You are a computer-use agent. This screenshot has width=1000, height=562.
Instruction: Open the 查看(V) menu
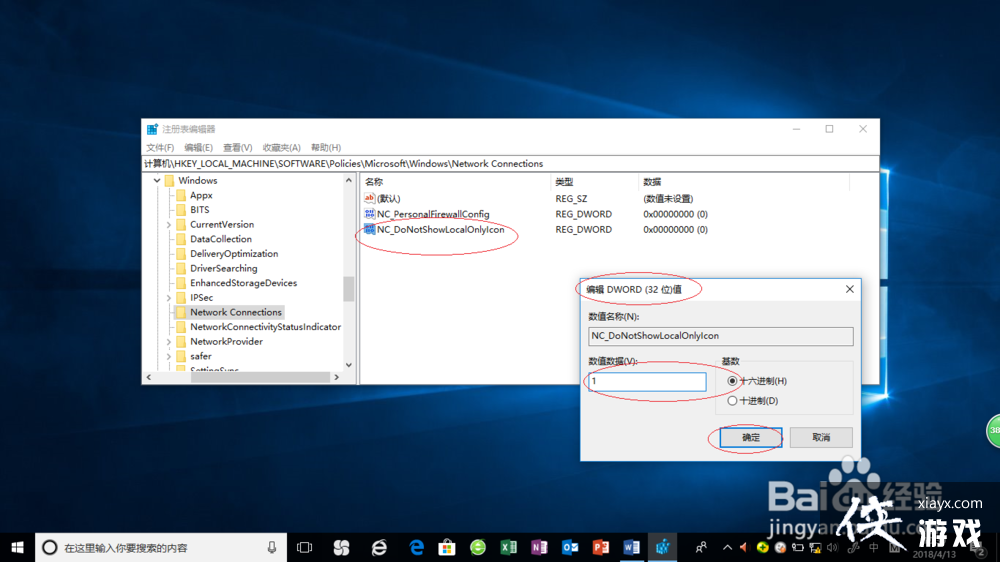tap(237, 147)
